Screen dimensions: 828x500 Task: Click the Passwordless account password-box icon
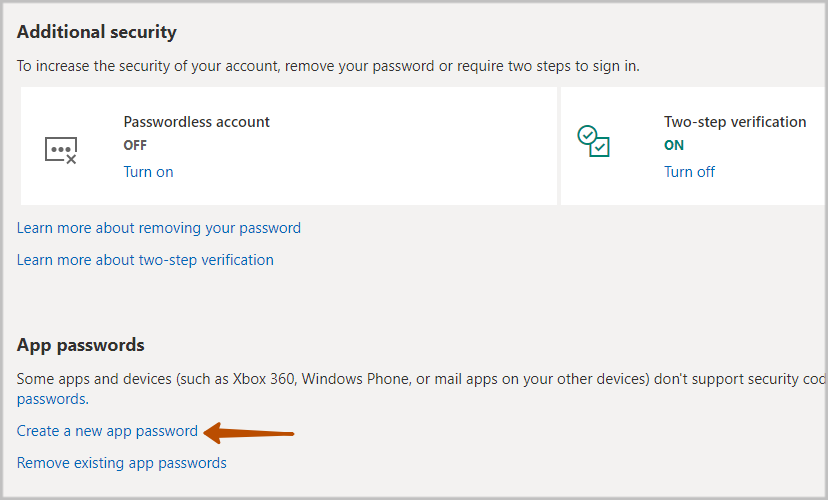pos(61,150)
